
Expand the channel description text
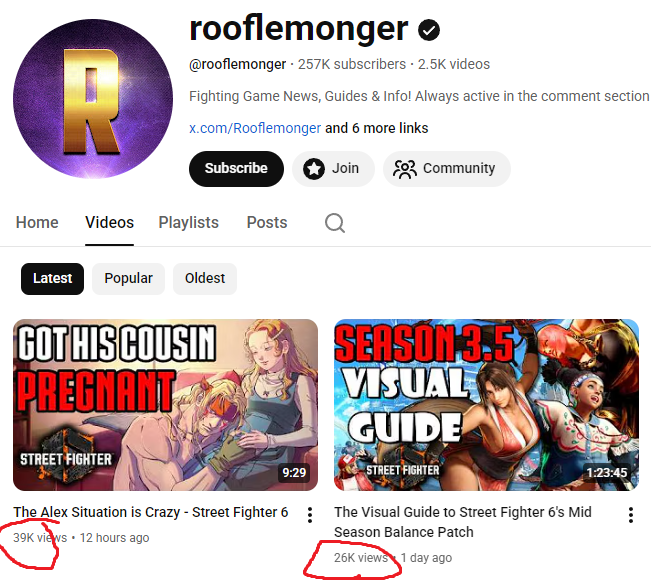(419, 96)
